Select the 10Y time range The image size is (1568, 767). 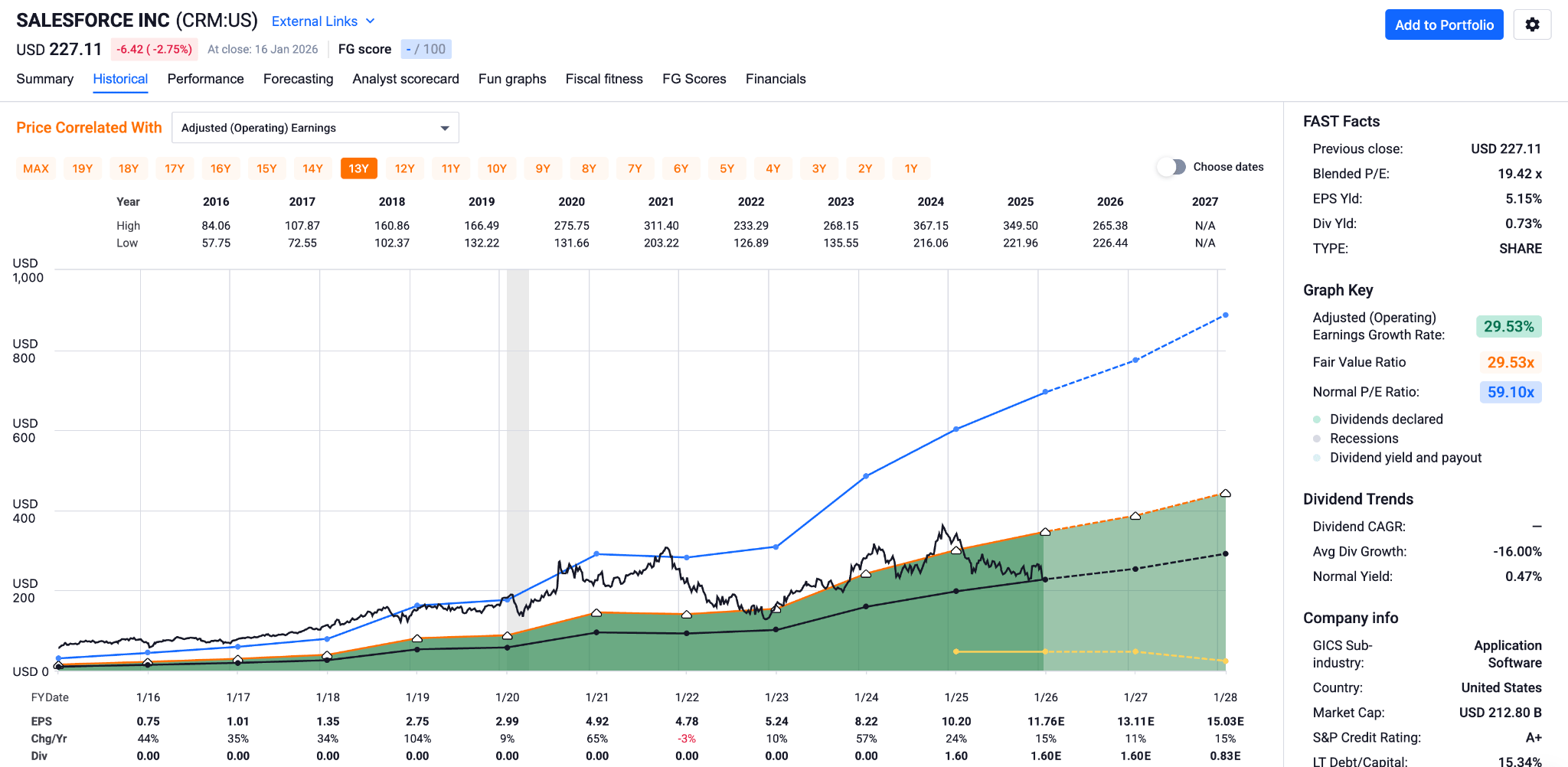coord(497,168)
